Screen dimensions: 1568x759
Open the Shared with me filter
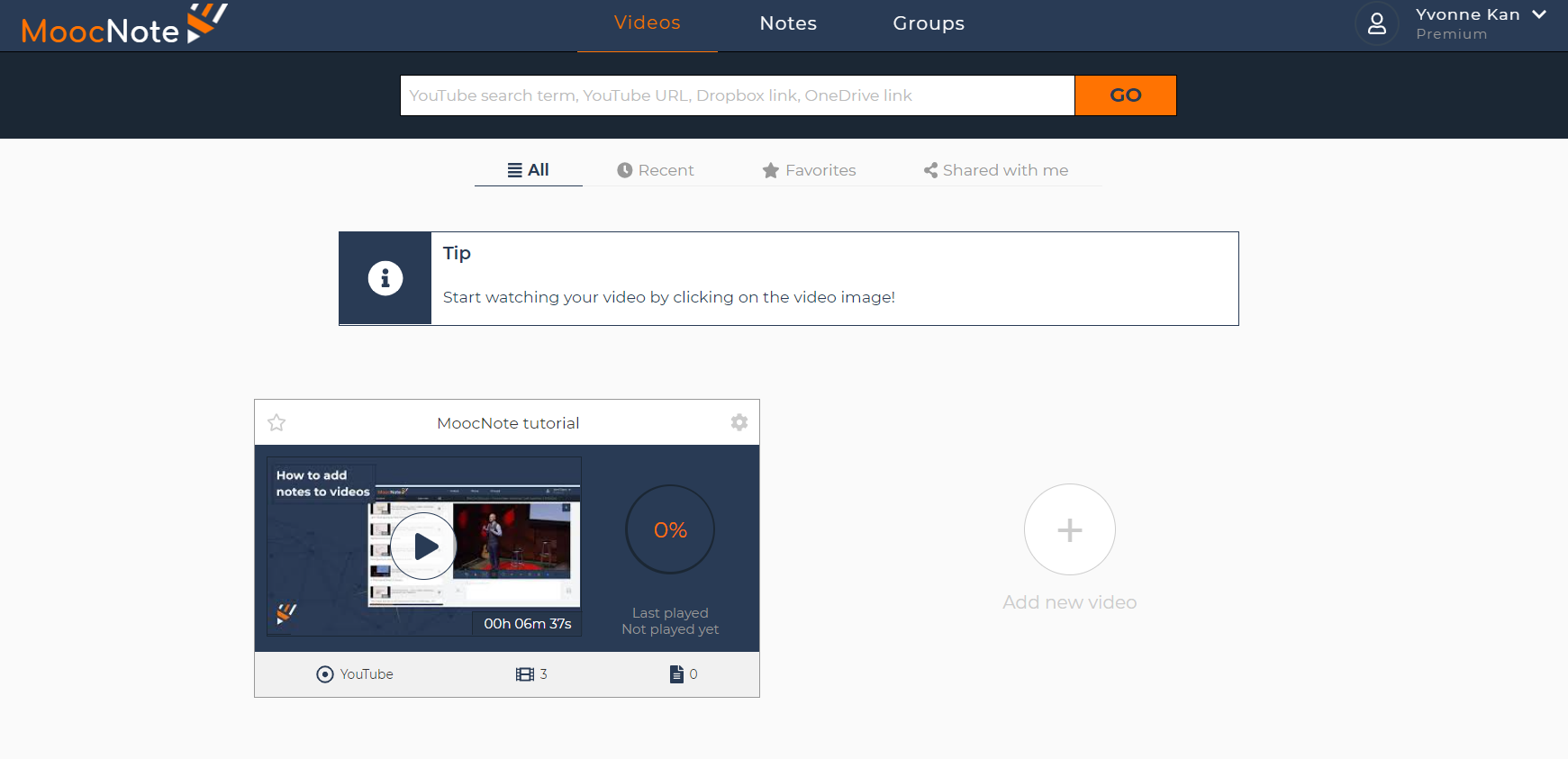click(x=995, y=170)
